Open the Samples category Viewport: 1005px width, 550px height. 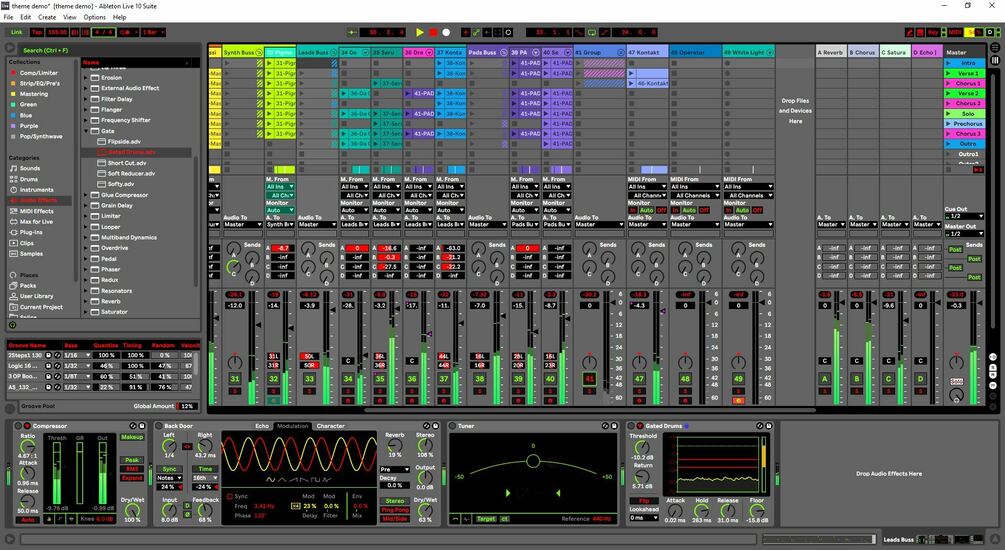tap(31, 254)
